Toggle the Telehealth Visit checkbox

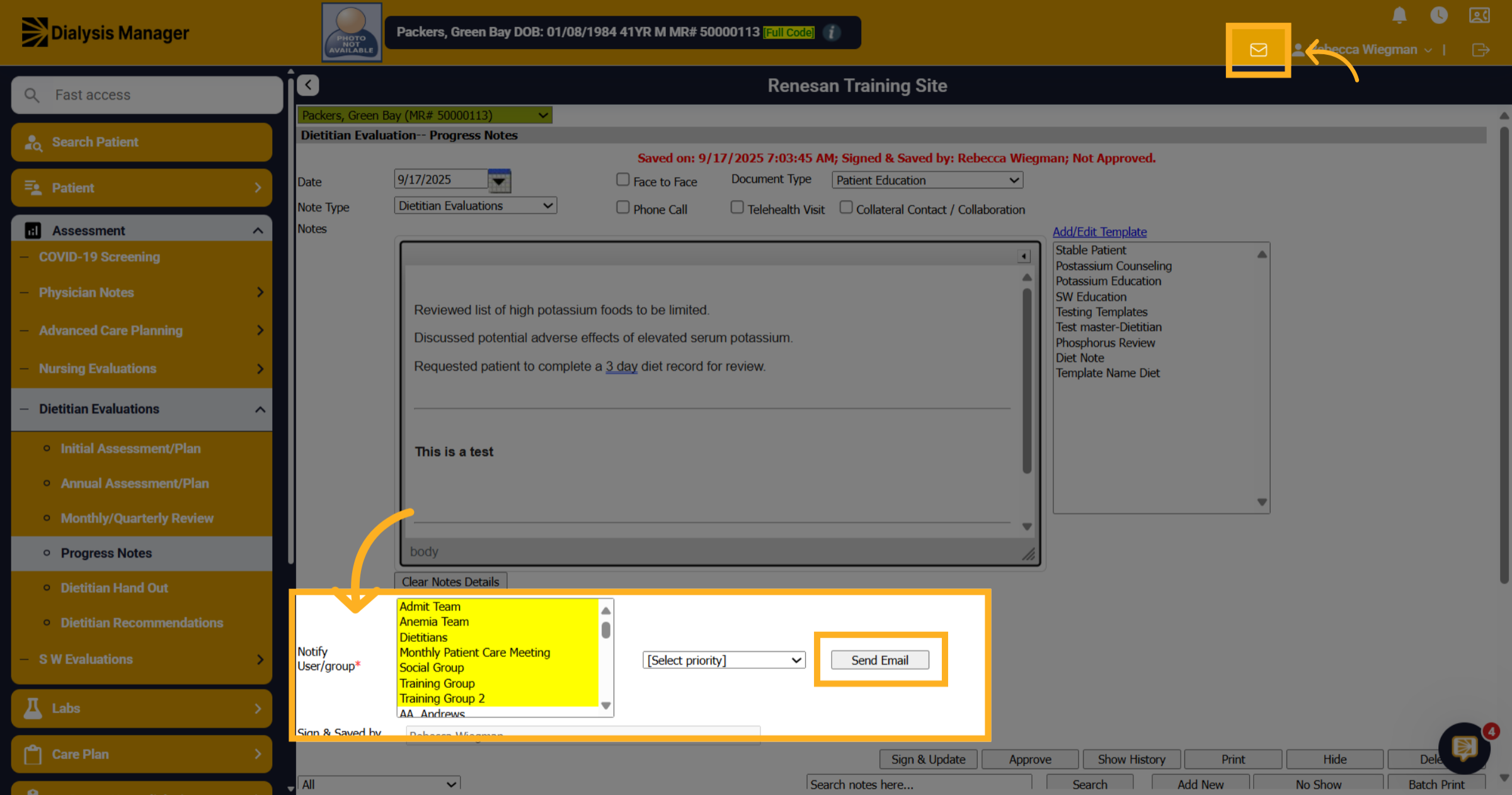pyautogui.click(x=736, y=207)
